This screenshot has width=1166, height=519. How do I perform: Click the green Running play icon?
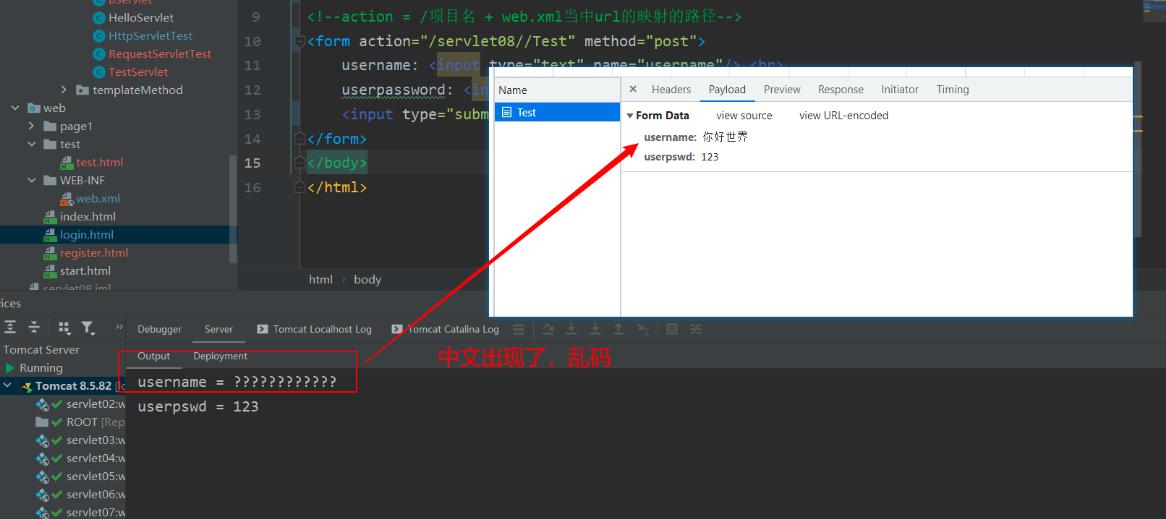pyautogui.click(x=10, y=368)
